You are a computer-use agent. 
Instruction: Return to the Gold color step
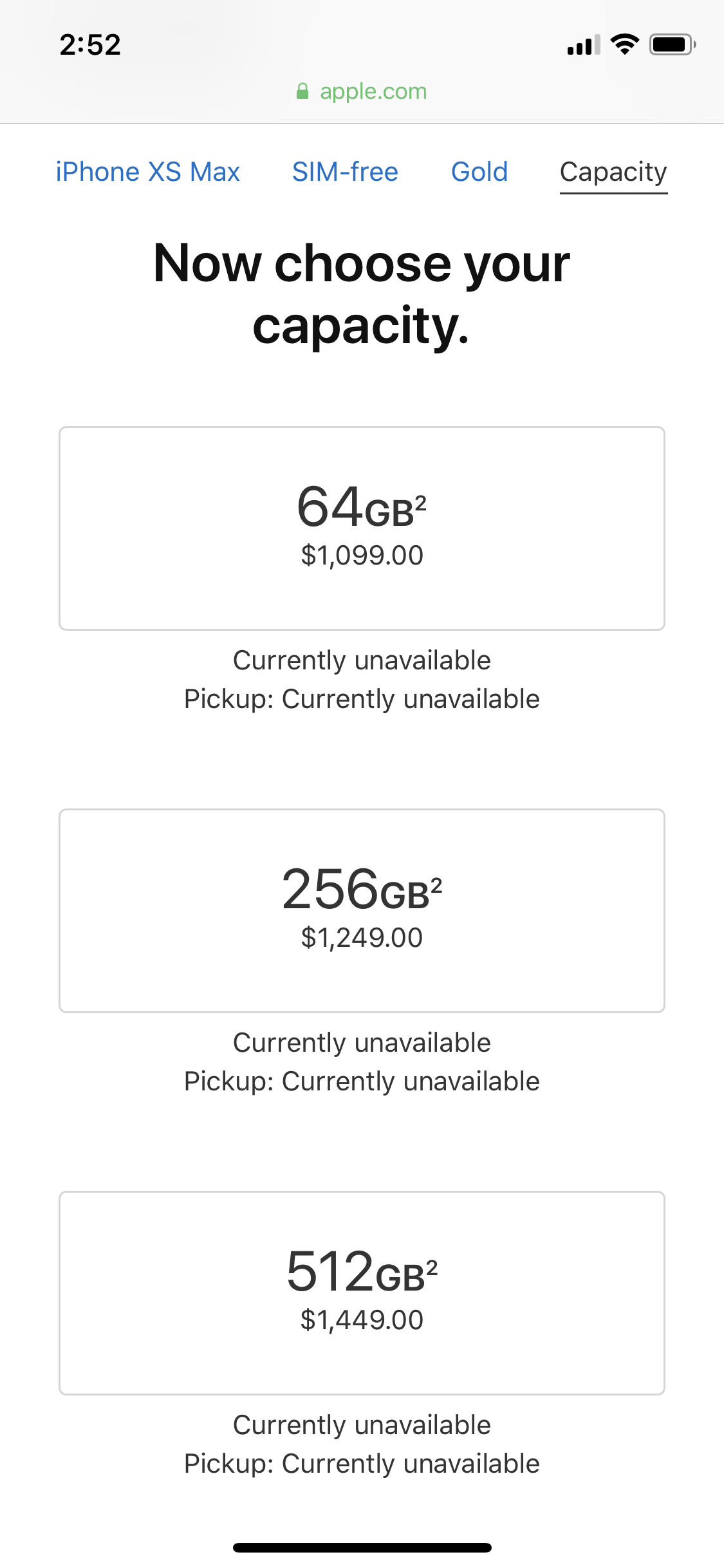click(x=479, y=172)
